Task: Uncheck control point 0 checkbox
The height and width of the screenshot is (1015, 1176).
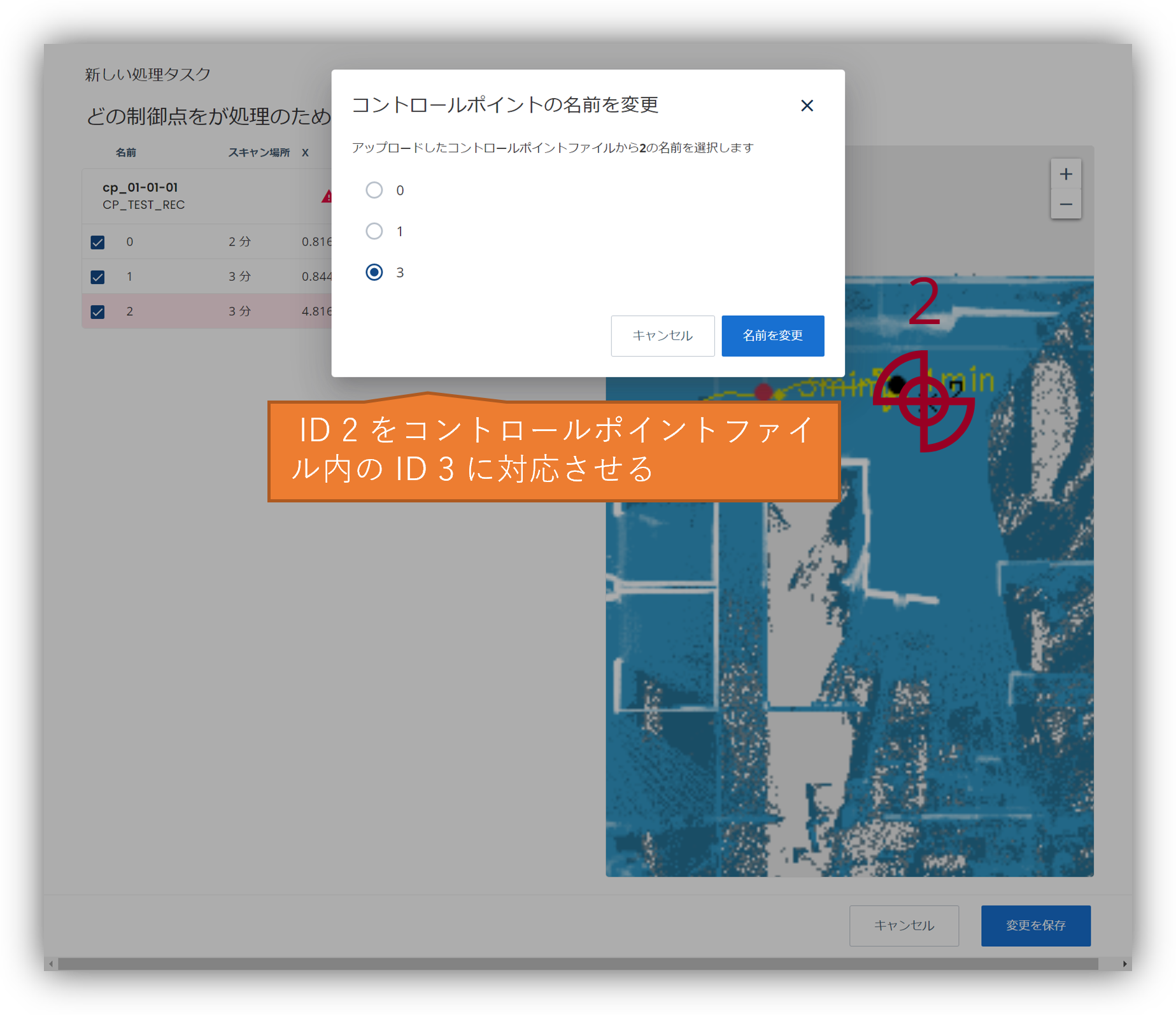Action: point(97,242)
